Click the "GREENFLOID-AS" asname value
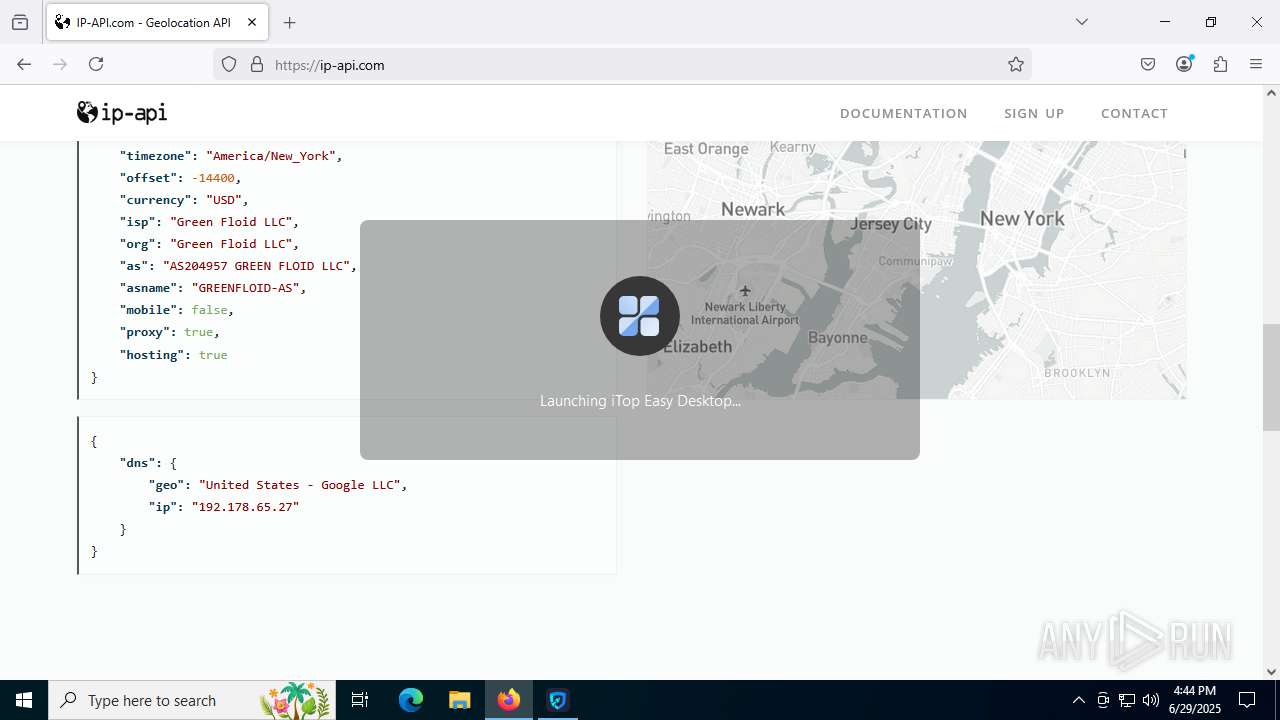The height and width of the screenshot is (720, 1280). [246, 288]
